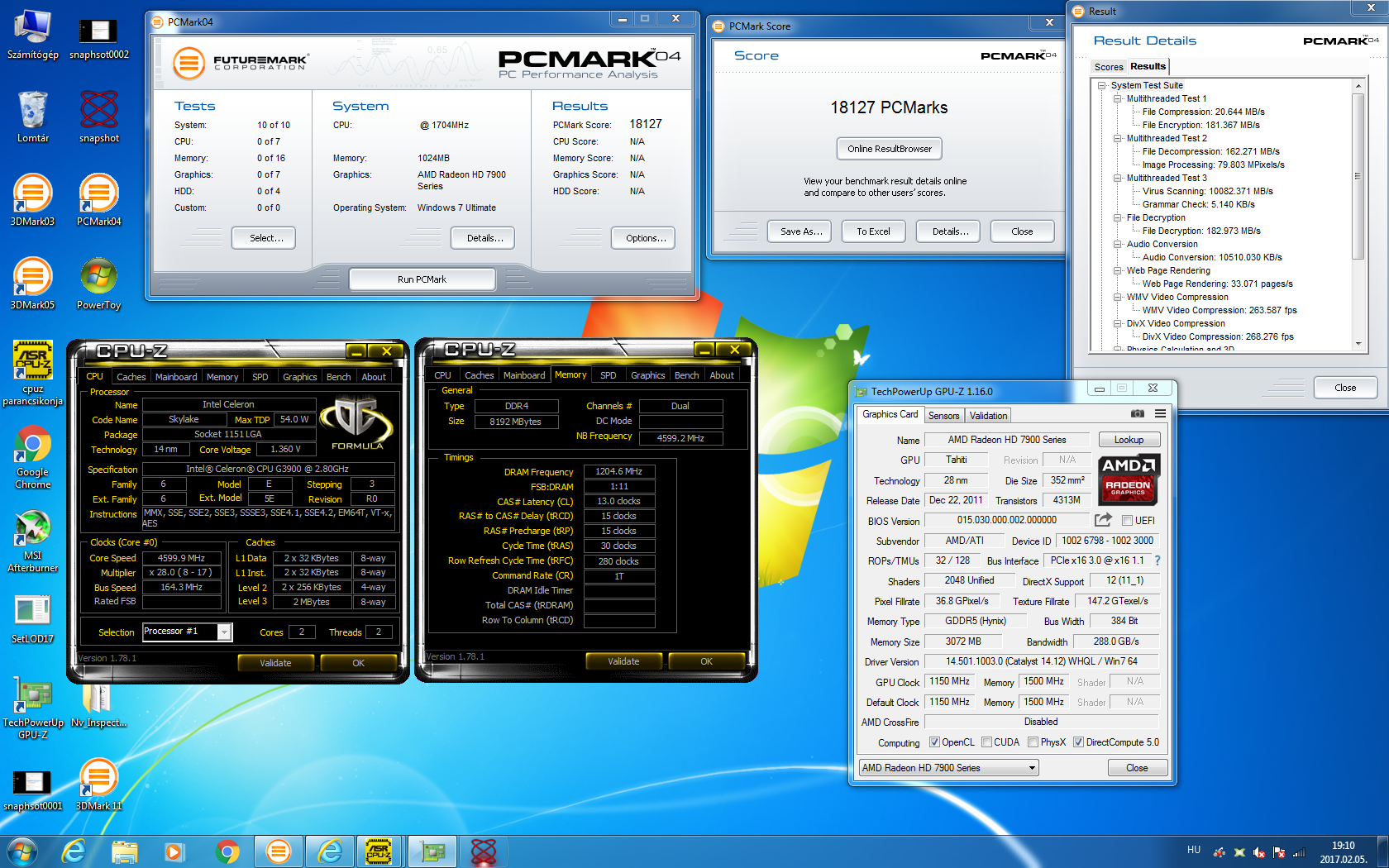
Task: Toggle the DirectCompute 5.0 checkbox
Action: pyautogui.click(x=1078, y=742)
